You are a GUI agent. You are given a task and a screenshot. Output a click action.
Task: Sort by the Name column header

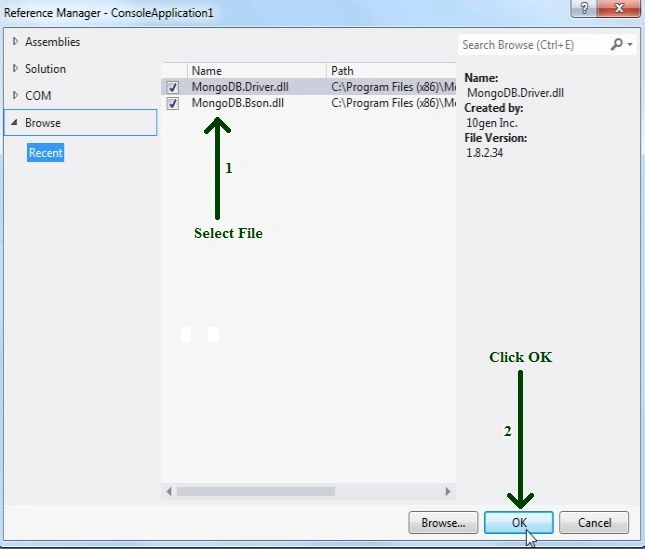[x=257, y=71]
